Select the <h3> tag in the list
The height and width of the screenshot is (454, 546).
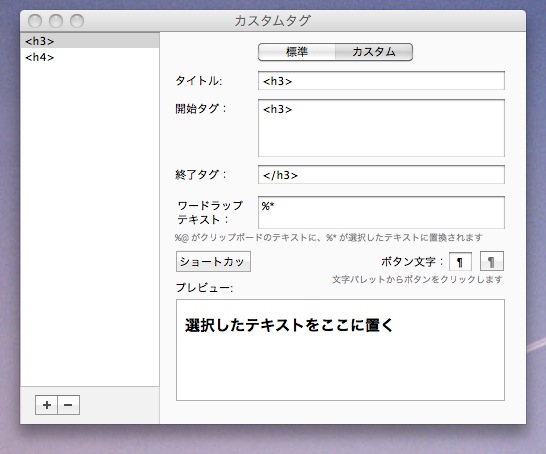click(90, 41)
